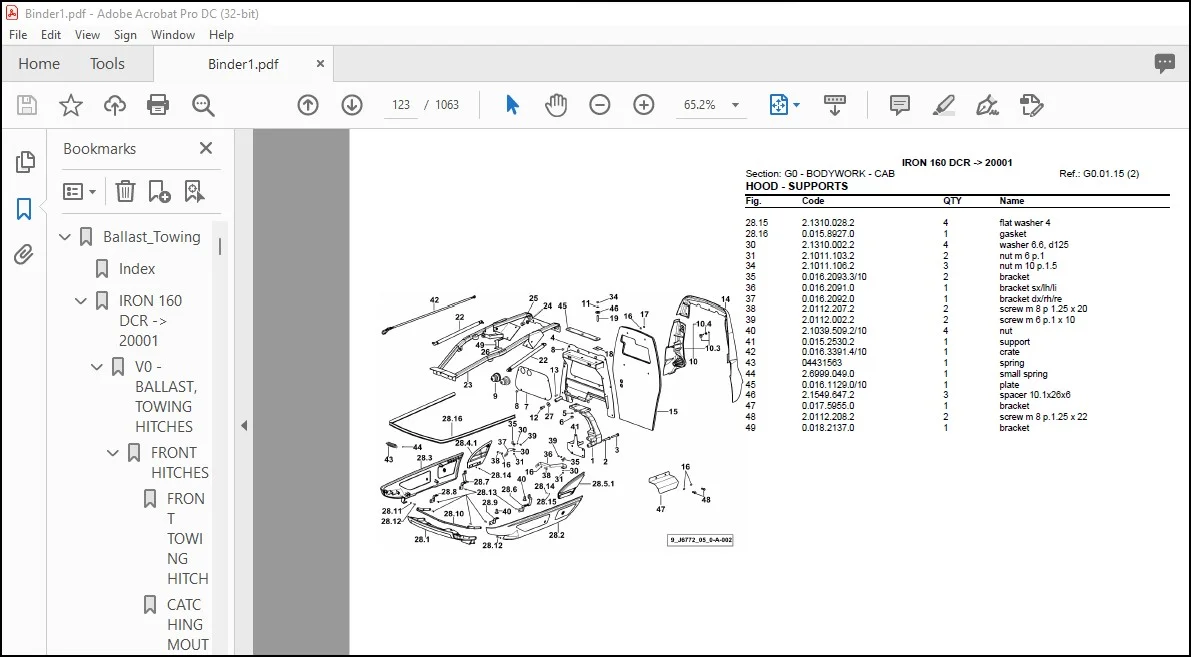Open the zoom level dropdown
Screen dimensions: 1191x657
click(x=735, y=105)
